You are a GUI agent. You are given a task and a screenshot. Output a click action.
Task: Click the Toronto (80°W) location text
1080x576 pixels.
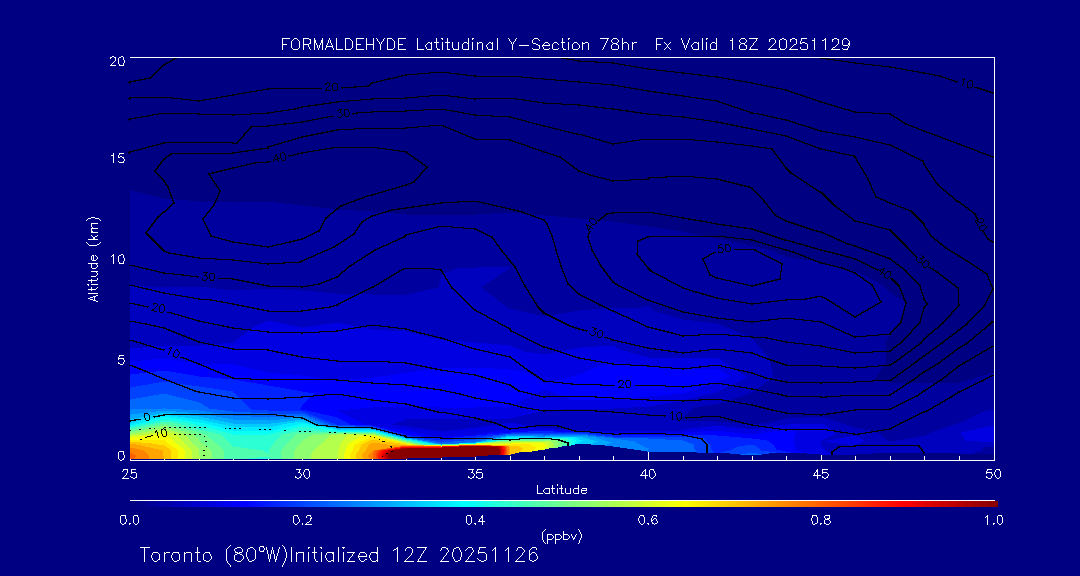[x=212, y=555]
